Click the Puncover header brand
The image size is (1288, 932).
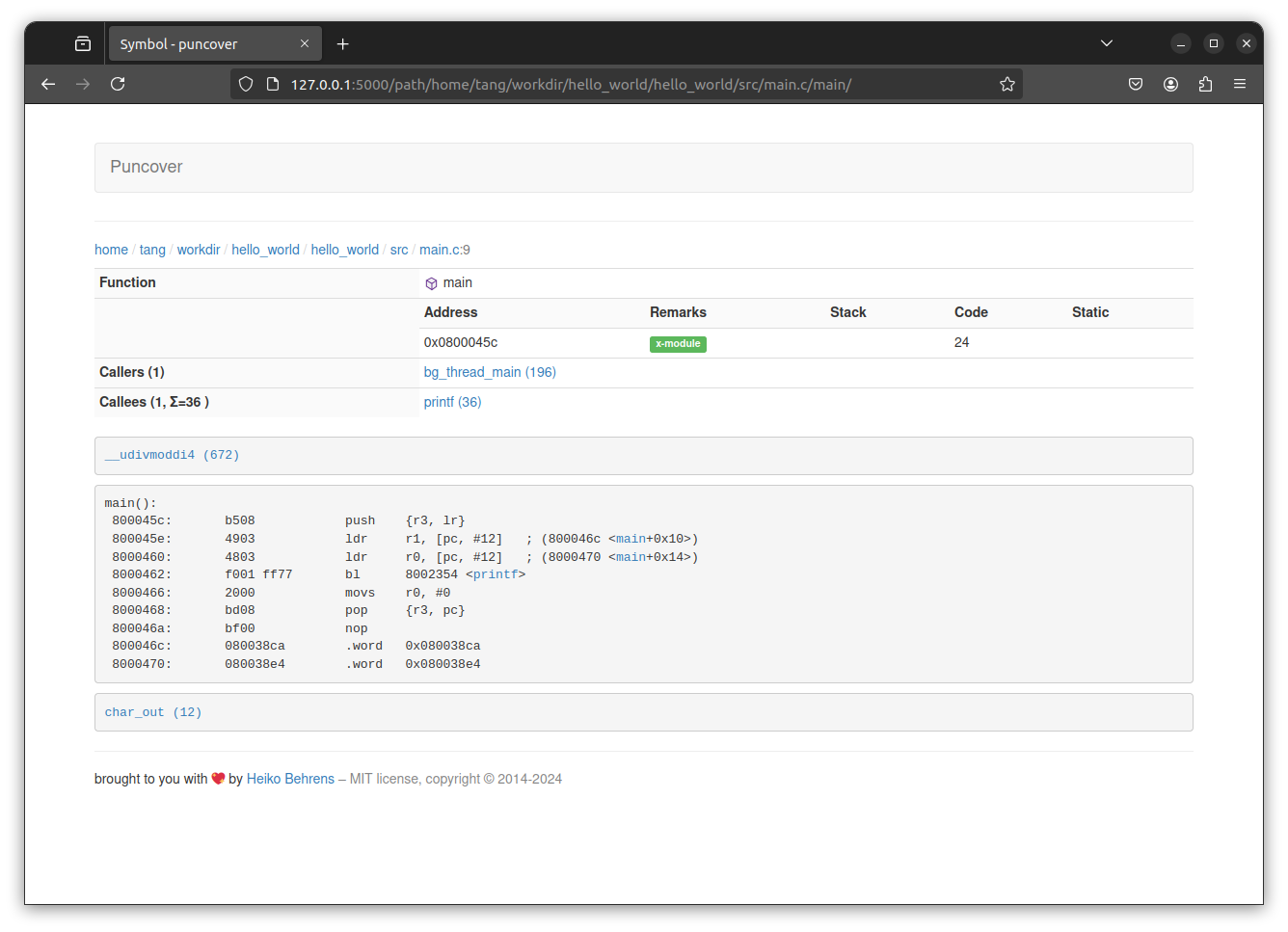147,167
